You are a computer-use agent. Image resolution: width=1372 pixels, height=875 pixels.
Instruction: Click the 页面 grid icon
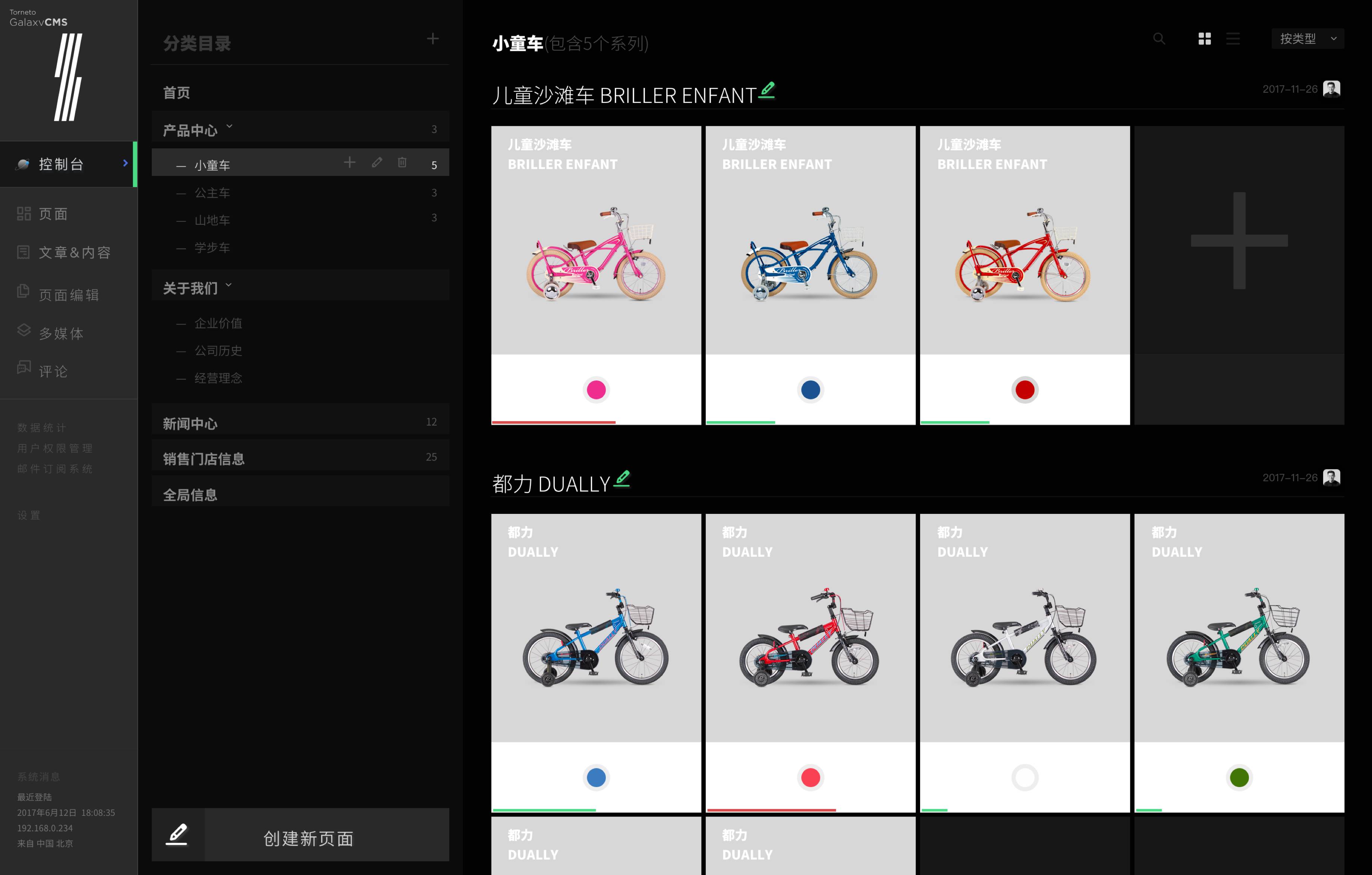click(x=24, y=214)
